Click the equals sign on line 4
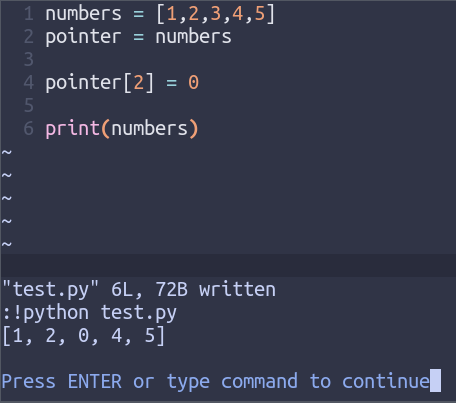Image resolution: width=456 pixels, height=403 pixels. pos(171,83)
